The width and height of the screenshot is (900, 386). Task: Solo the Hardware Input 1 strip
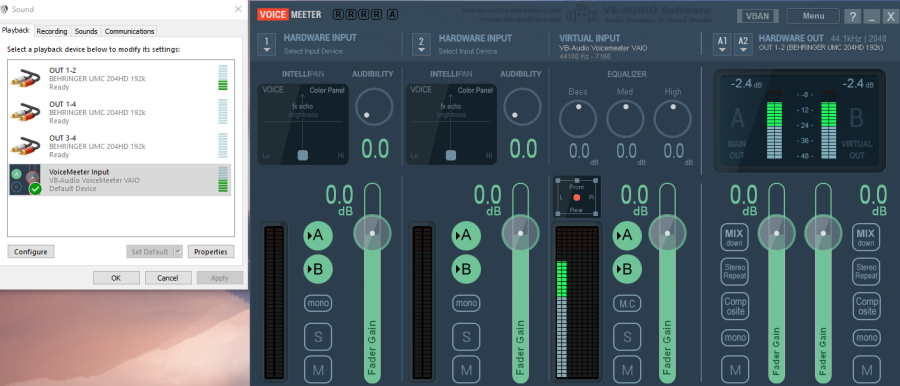pyautogui.click(x=318, y=337)
